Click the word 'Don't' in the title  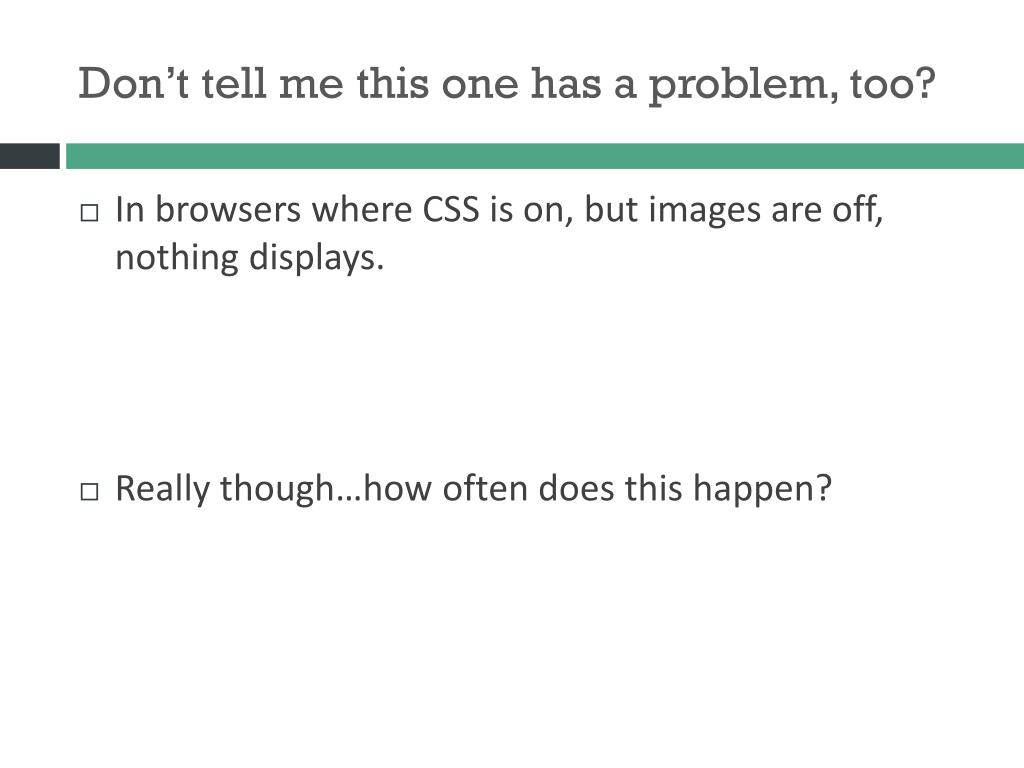click(x=134, y=84)
